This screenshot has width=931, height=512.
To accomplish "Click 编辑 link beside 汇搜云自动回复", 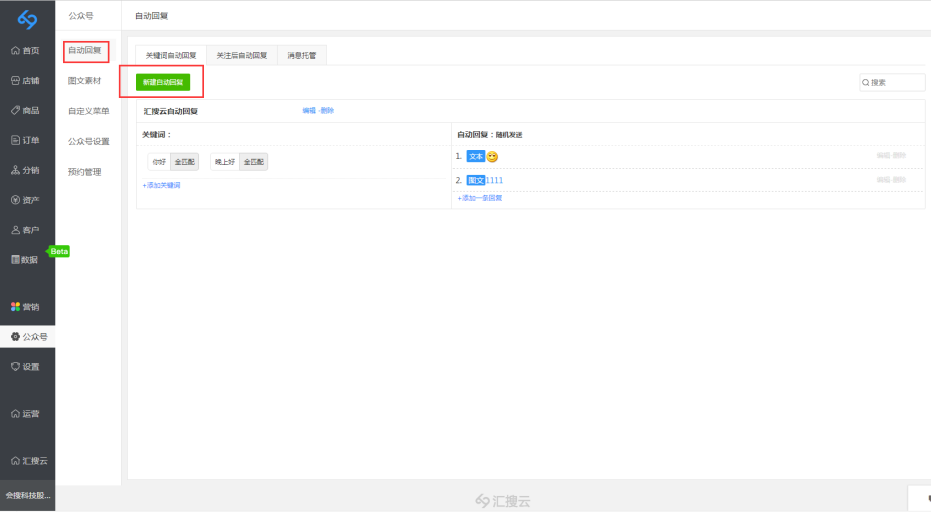I will click(x=309, y=110).
